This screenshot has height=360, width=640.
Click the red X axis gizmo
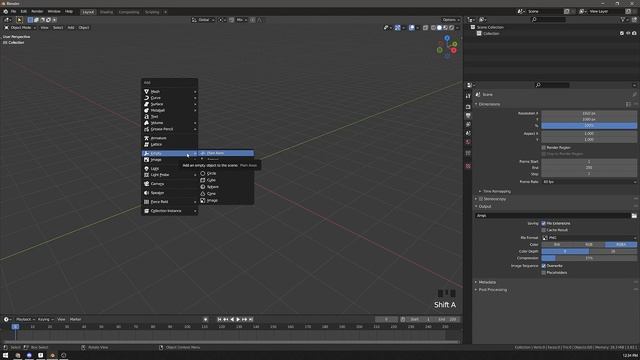tap(453, 50)
